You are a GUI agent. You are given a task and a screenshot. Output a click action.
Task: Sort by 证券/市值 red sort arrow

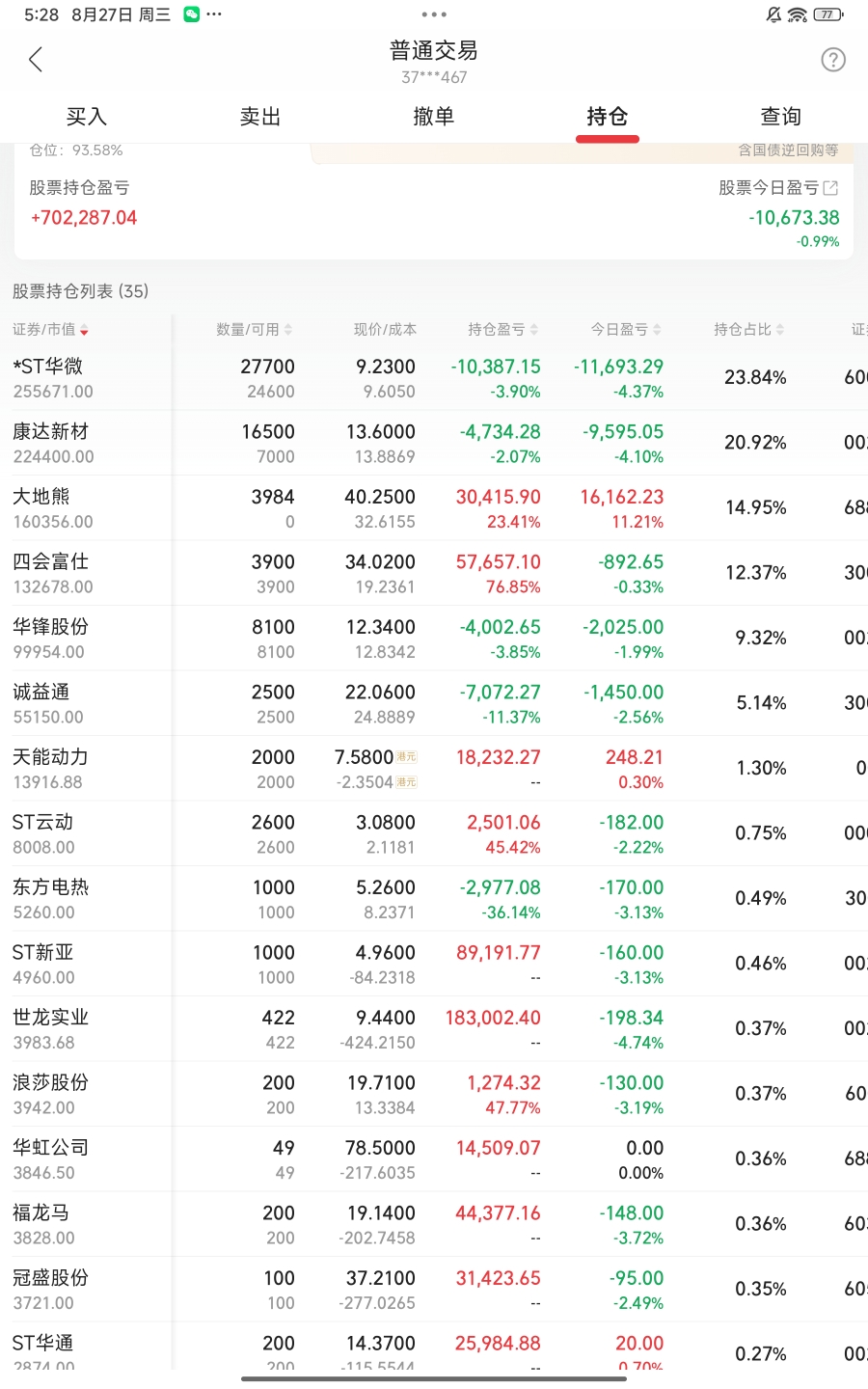[x=84, y=330]
